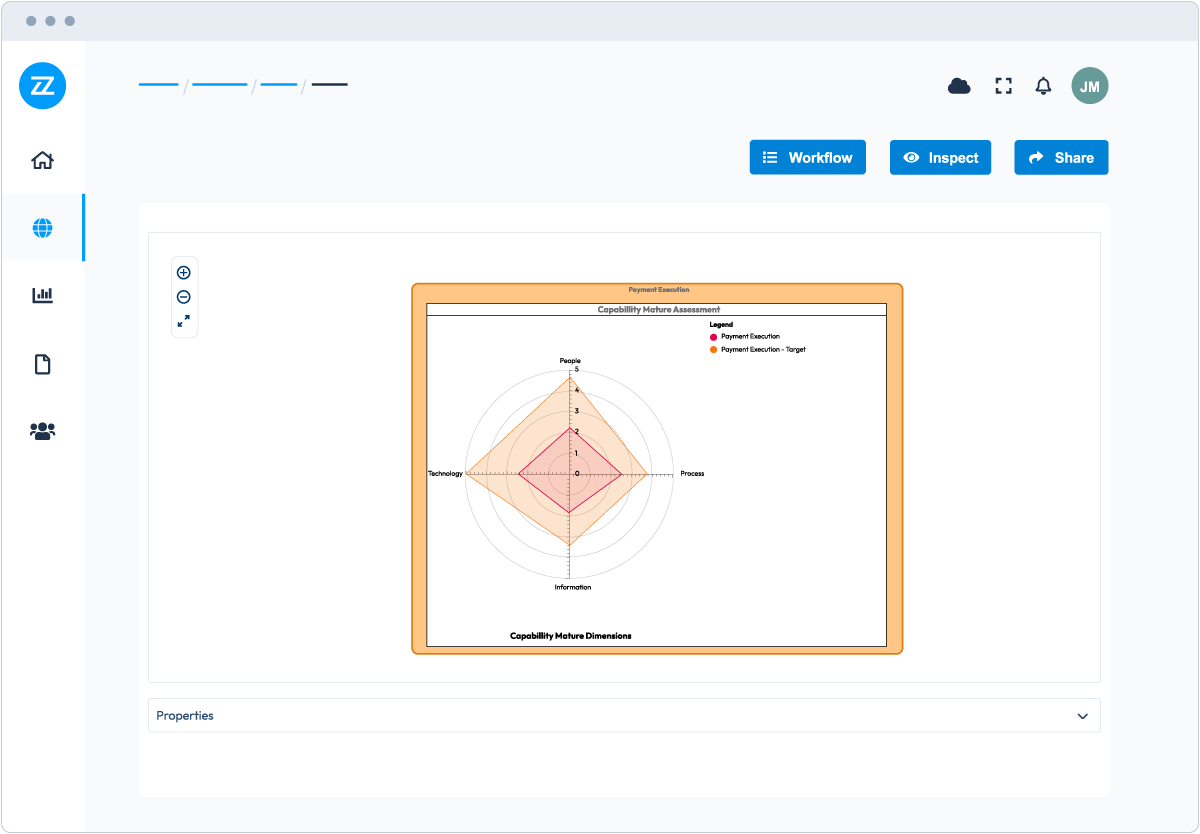Click the Properties section header
Viewport: 1200px width, 834px height.
185,716
